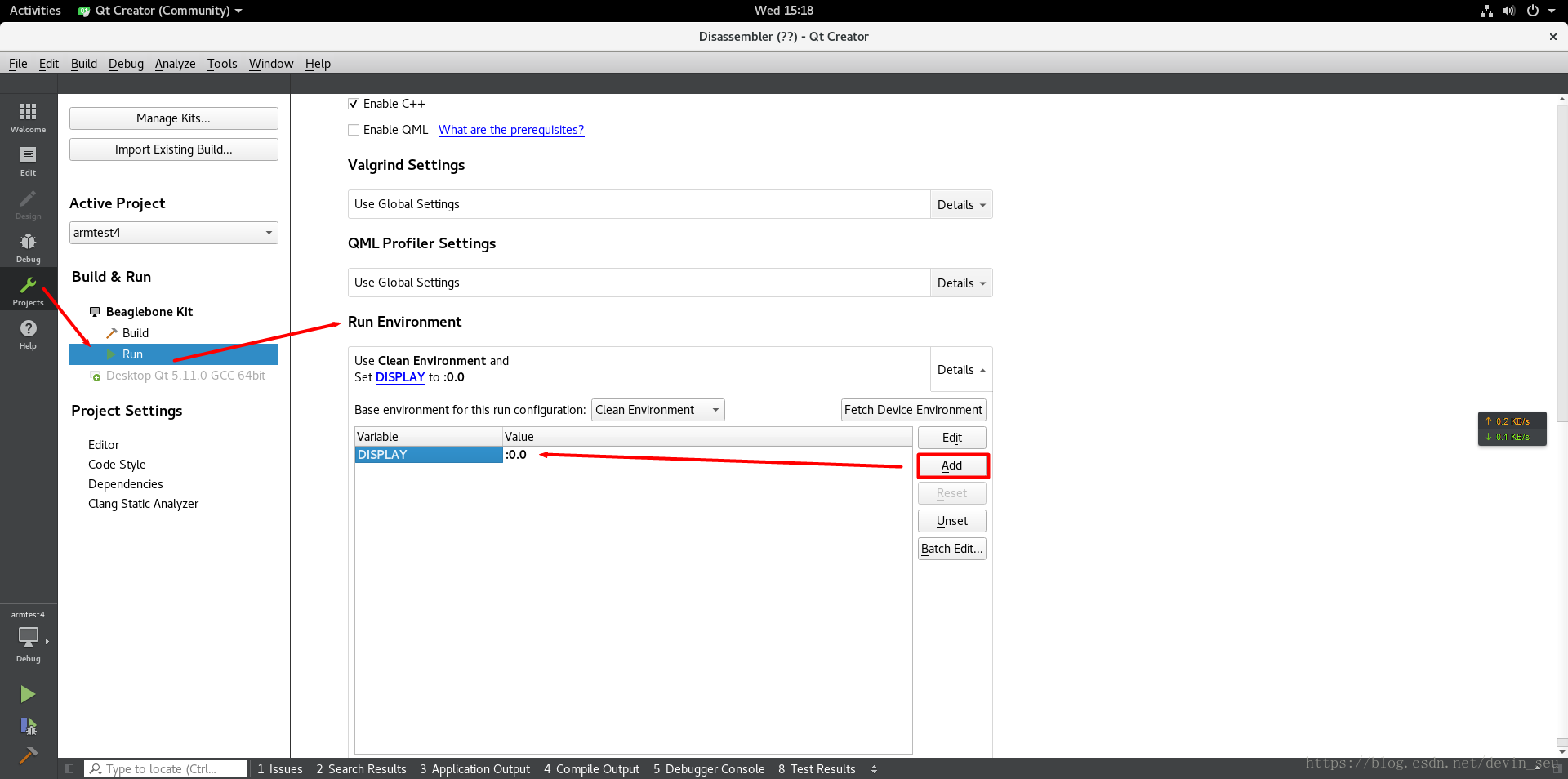Toggle the left sidebar visibility icon
Screen dimensions: 1568x779
click(69, 769)
